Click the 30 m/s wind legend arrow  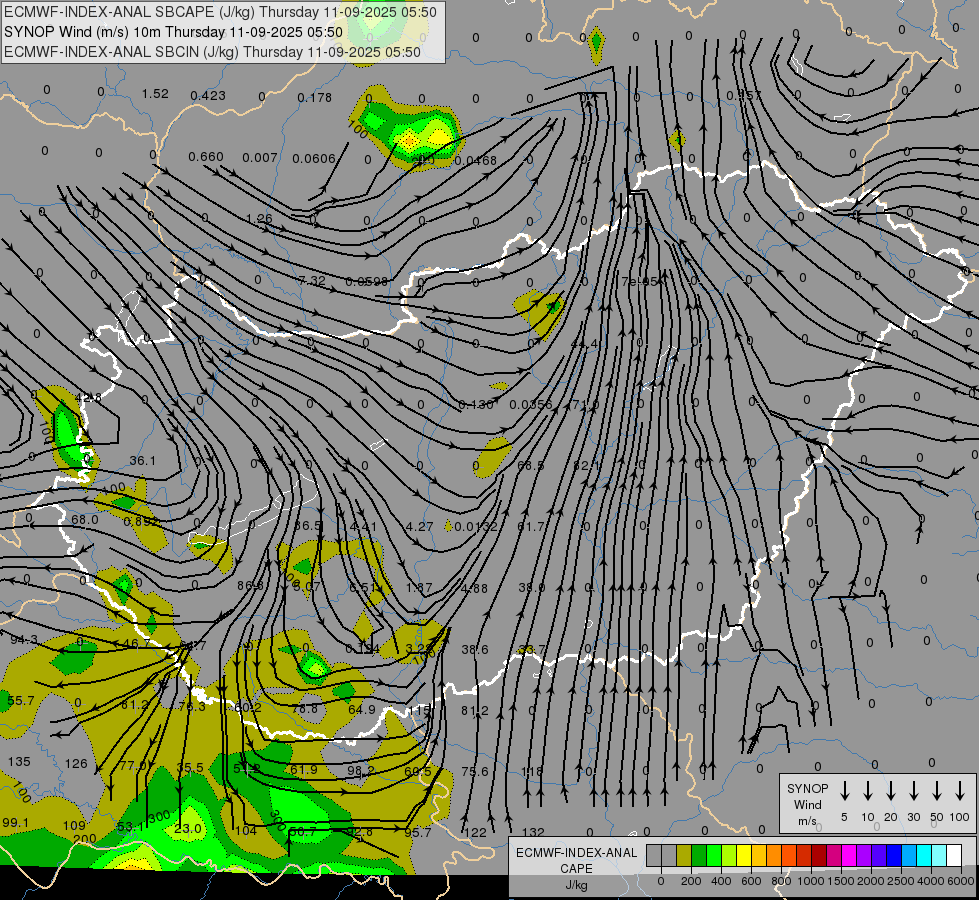[x=913, y=791]
